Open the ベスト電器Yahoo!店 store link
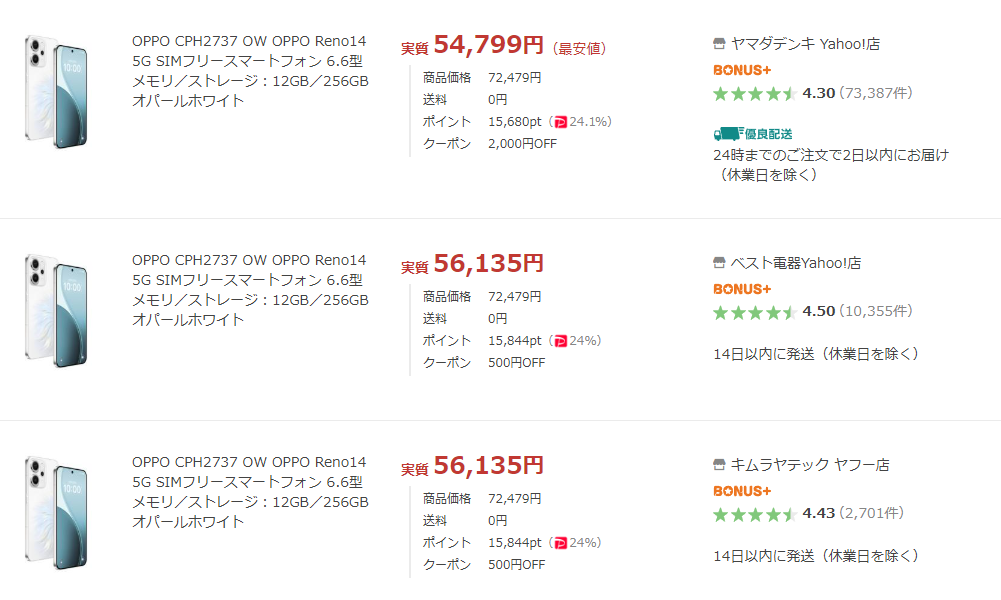This screenshot has height=600, width=1001. [795, 263]
